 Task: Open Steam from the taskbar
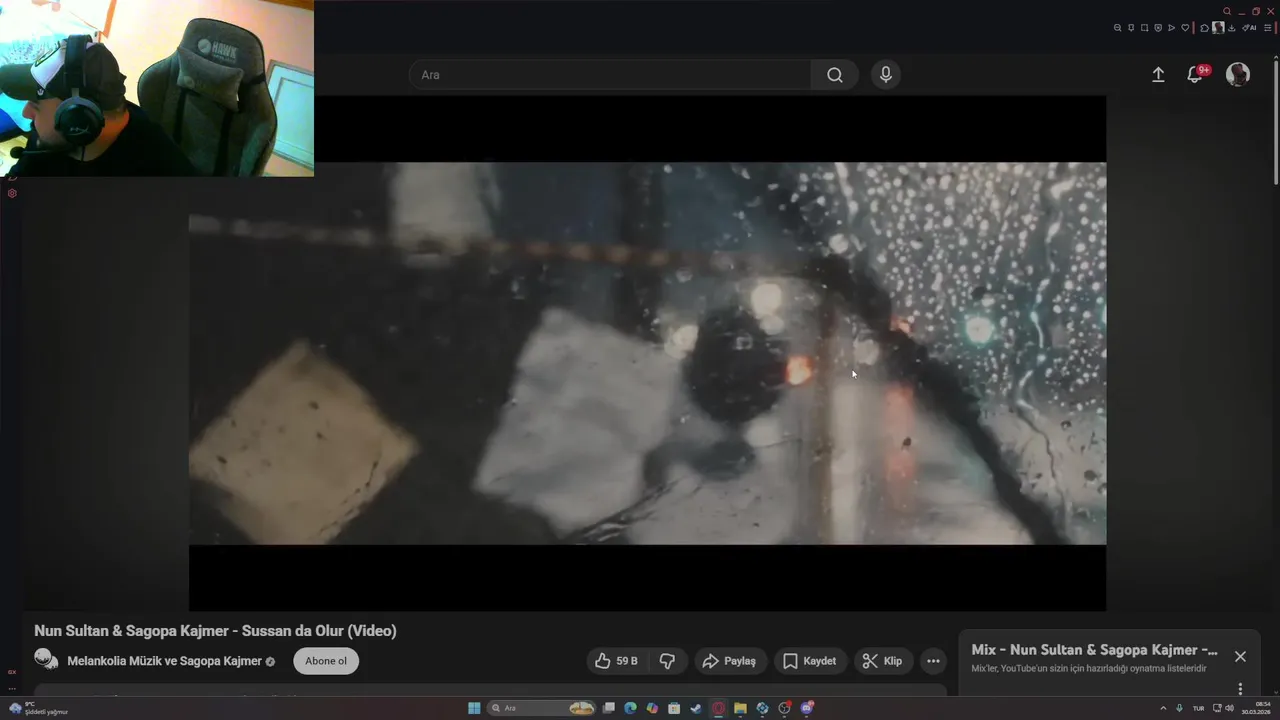tap(696, 708)
